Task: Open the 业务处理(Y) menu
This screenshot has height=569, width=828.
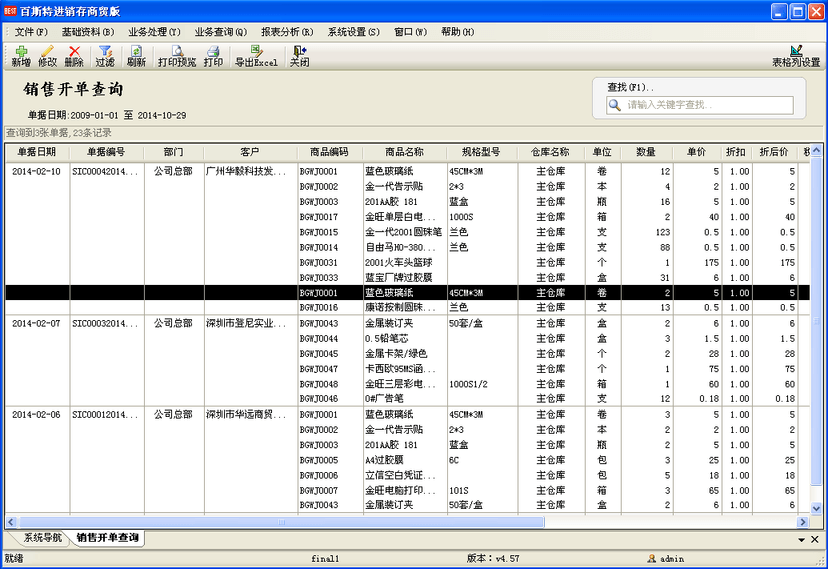Action: (x=154, y=32)
